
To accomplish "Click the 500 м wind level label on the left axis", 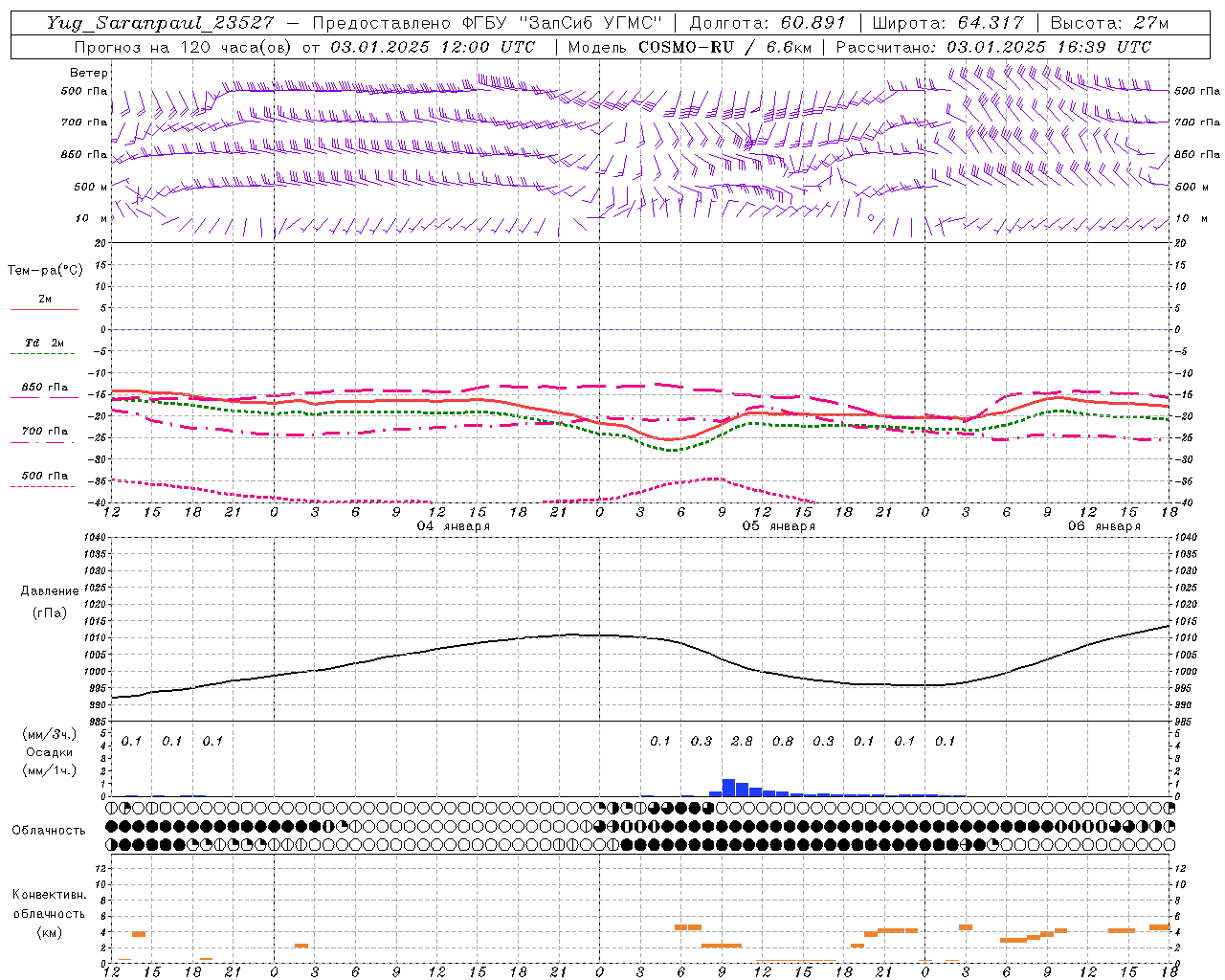I will [91, 187].
